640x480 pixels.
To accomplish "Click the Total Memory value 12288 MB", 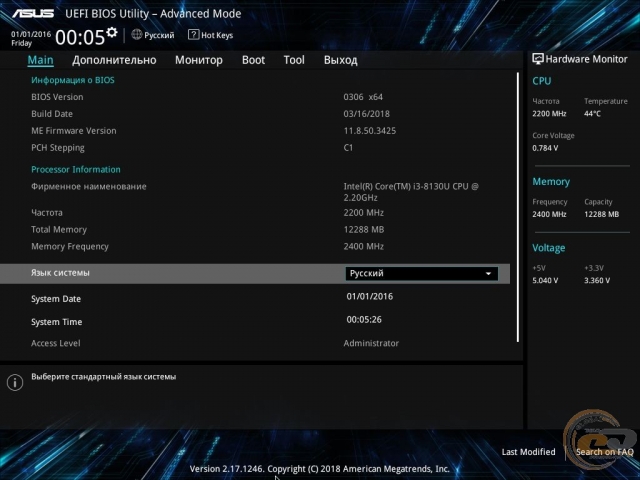I will click(x=364, y=230).
